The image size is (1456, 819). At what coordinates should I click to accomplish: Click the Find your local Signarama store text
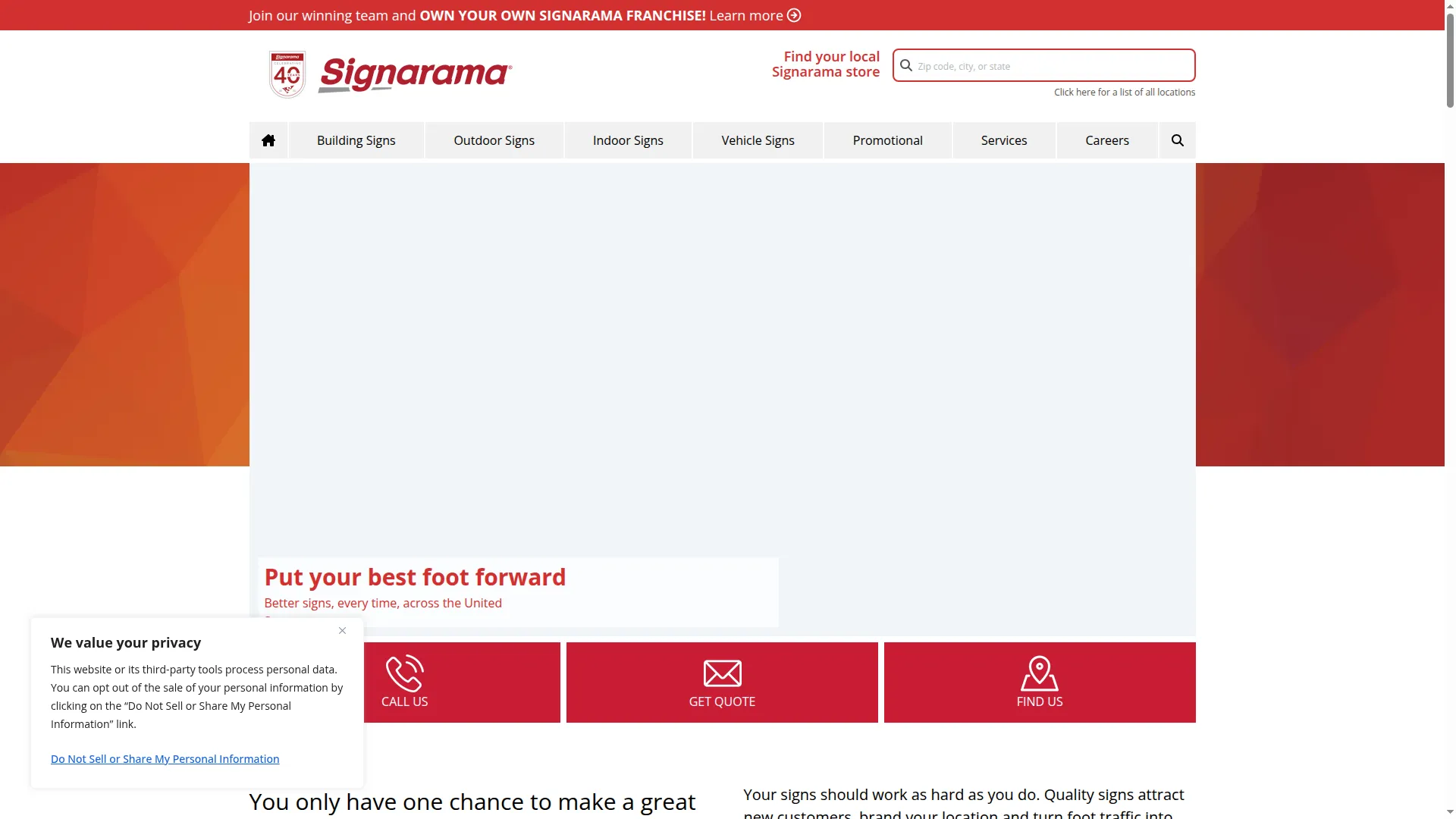pos(826,64)
